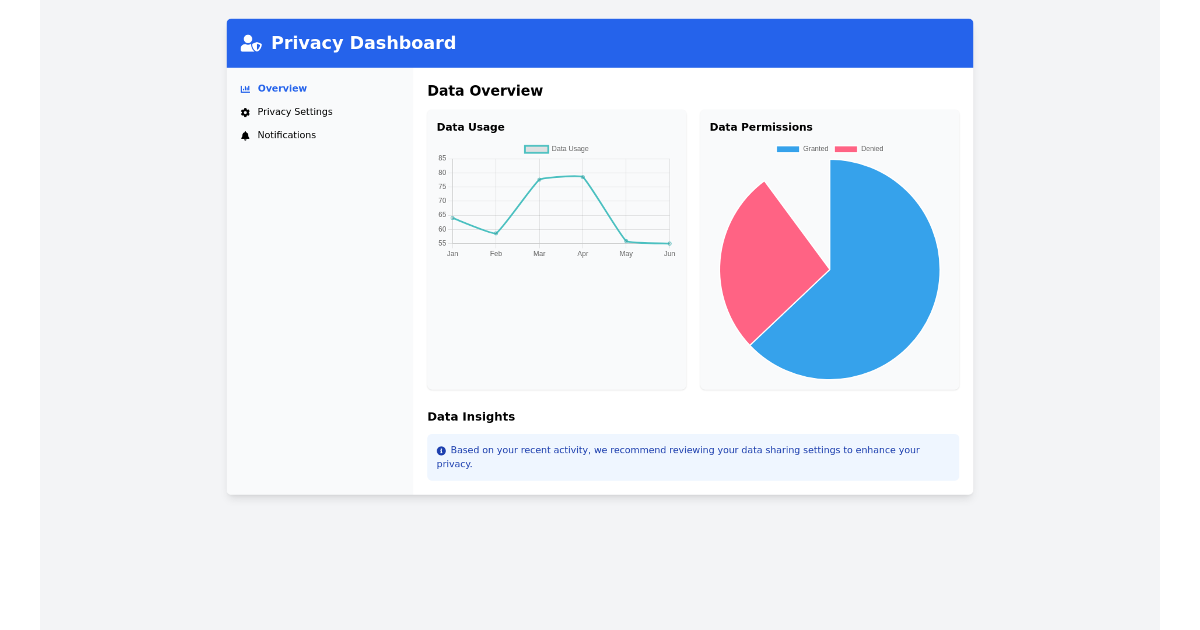Click the user avatar icon in the header
This screenshot has width=1200, height=630.
pos(248,43)
